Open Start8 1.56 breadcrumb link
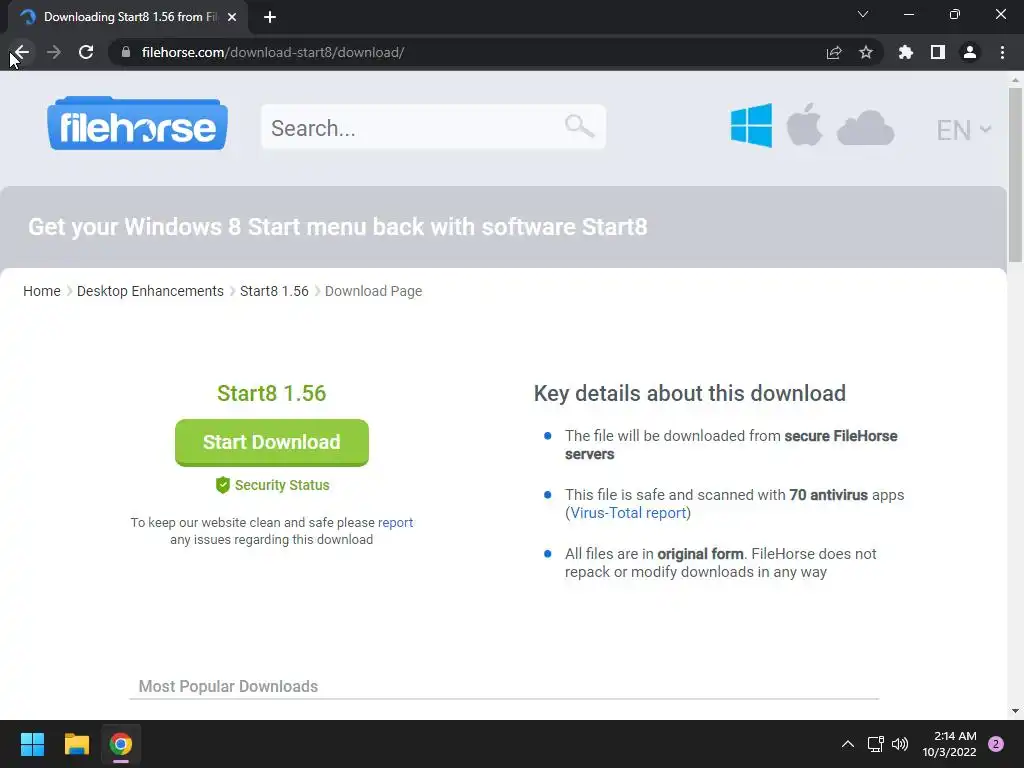The width and height of the screenshot is (1024, 768). click(274, 291)
